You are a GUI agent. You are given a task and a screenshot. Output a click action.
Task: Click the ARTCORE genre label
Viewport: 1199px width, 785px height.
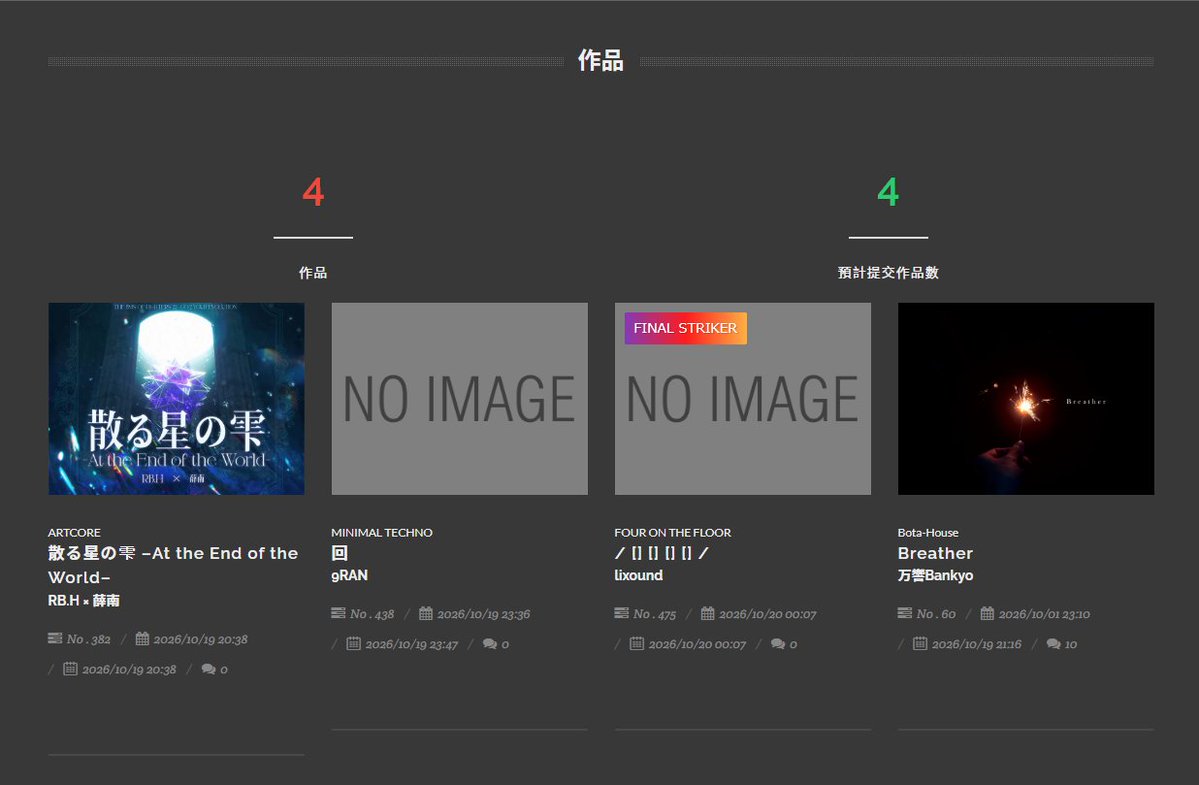tap(74, 532)
